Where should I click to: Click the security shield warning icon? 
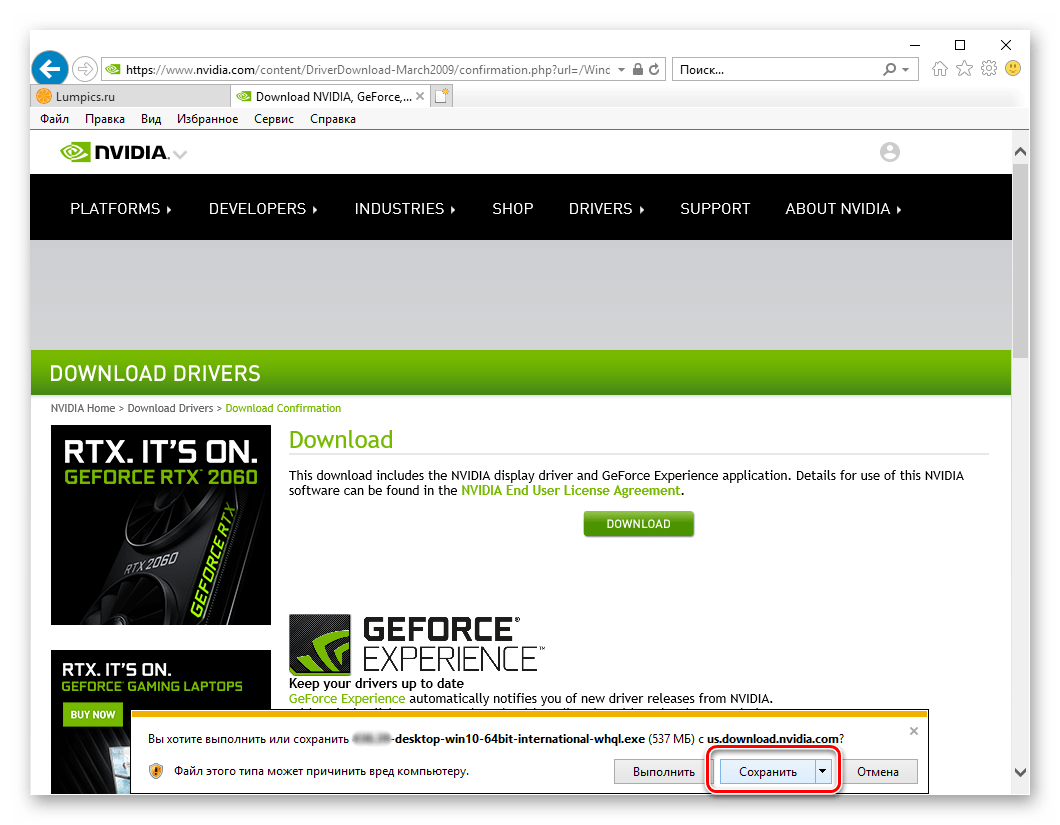tap(156, 771)
